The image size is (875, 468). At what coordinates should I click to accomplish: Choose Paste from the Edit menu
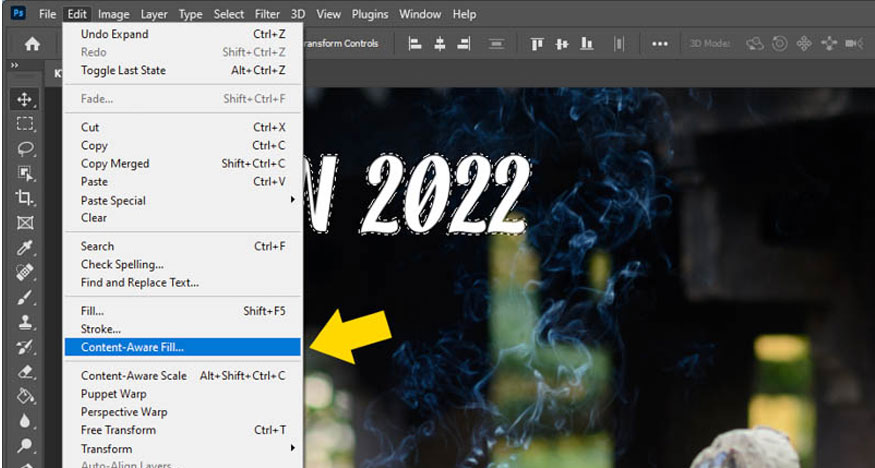pyautogui.click(x=182, y=182)
